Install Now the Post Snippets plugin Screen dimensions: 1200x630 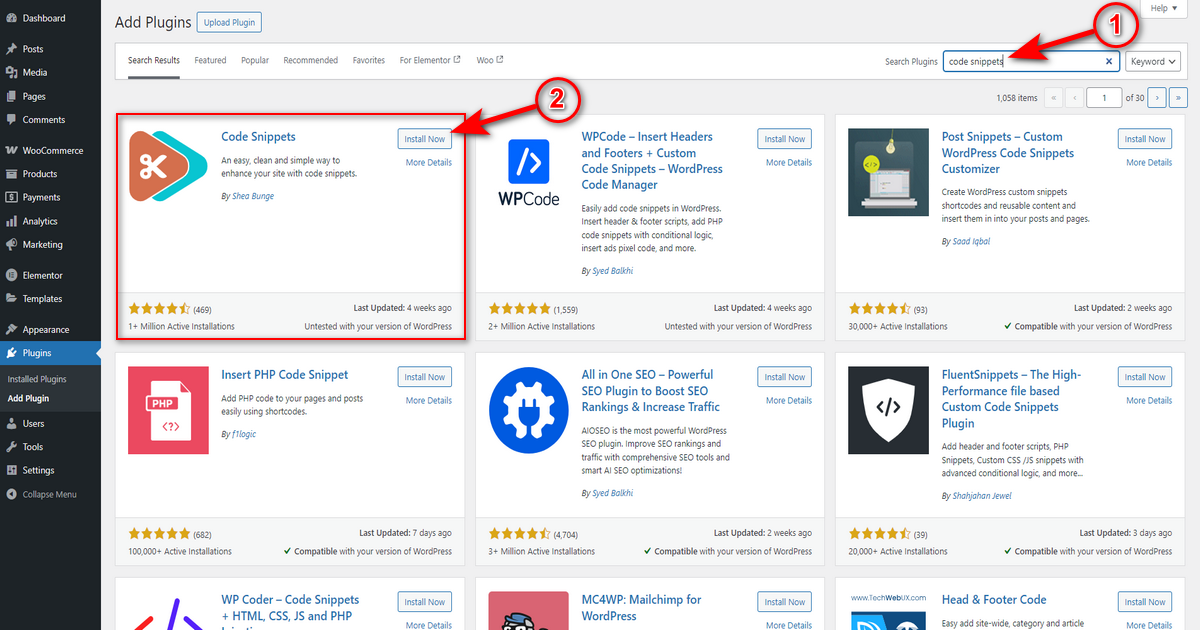[1145, 139]
